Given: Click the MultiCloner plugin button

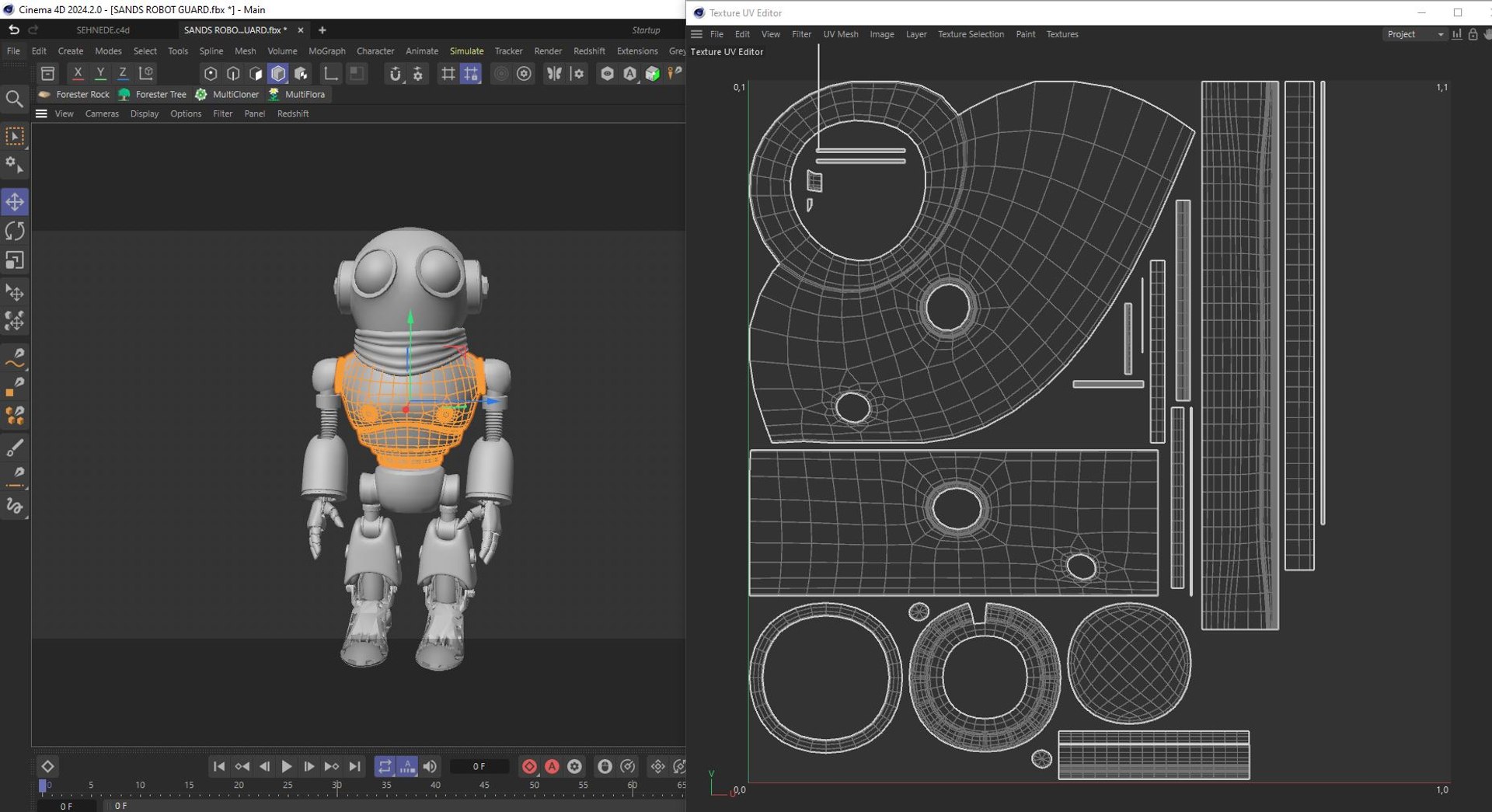Looking at the screenshot, I should (x=227, y=94).
